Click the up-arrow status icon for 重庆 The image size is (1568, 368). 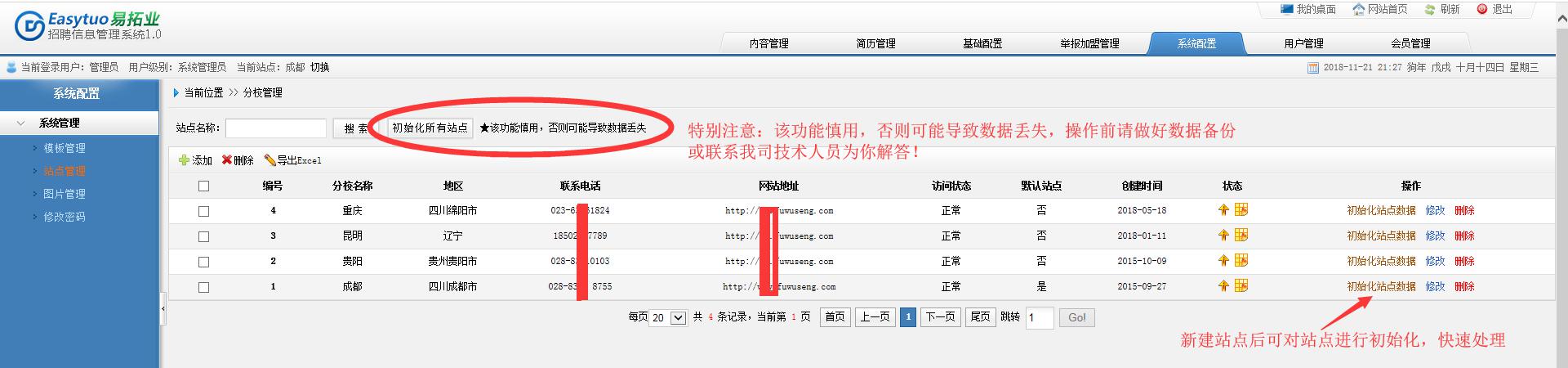pos(1223,210)
